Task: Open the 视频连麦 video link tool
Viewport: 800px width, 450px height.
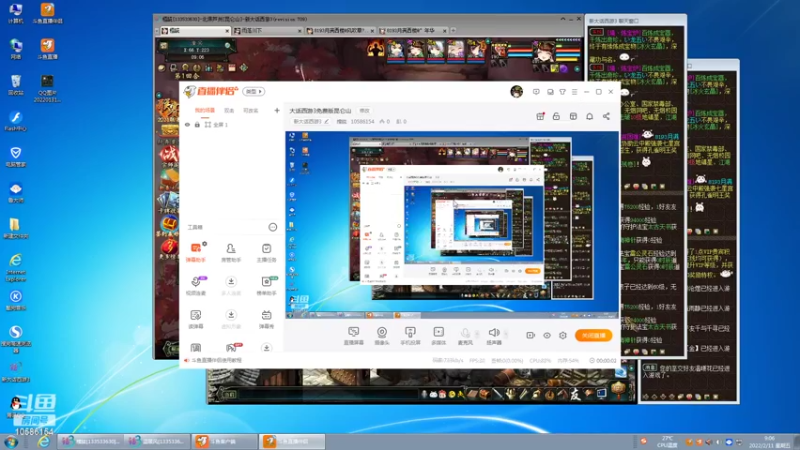Action: [x=195, y=286]
